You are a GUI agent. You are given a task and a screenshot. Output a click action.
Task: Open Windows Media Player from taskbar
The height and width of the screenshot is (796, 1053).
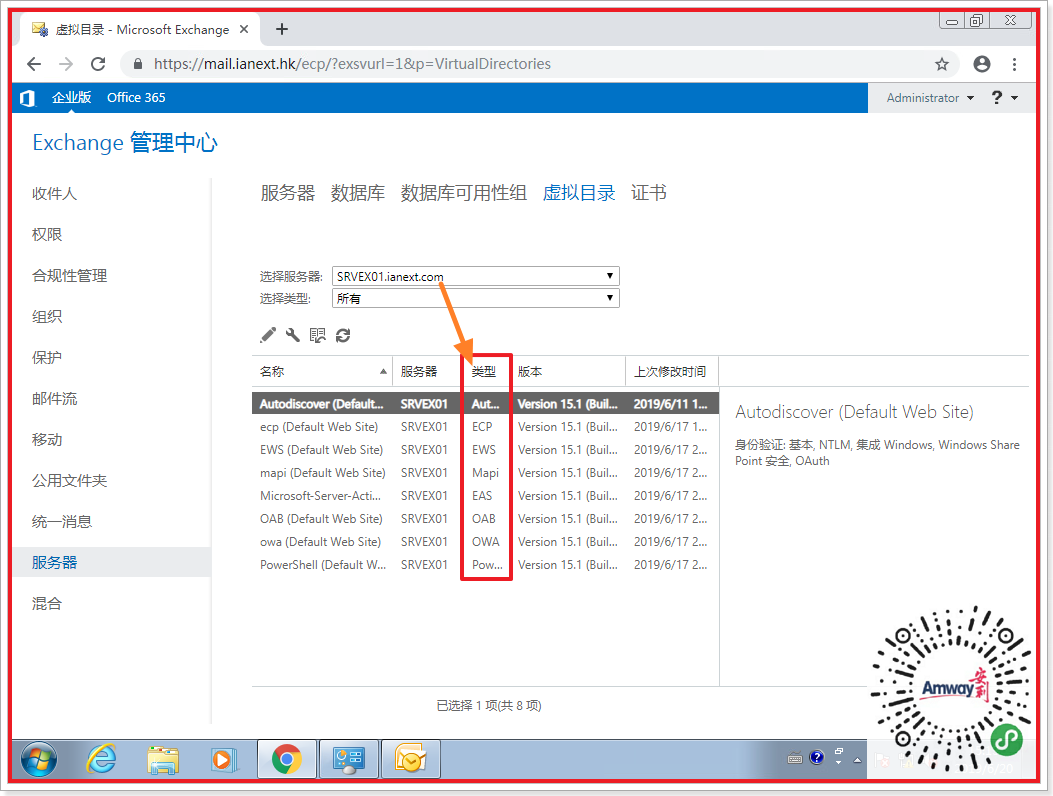pyautogui.click(x=222, y=760)
